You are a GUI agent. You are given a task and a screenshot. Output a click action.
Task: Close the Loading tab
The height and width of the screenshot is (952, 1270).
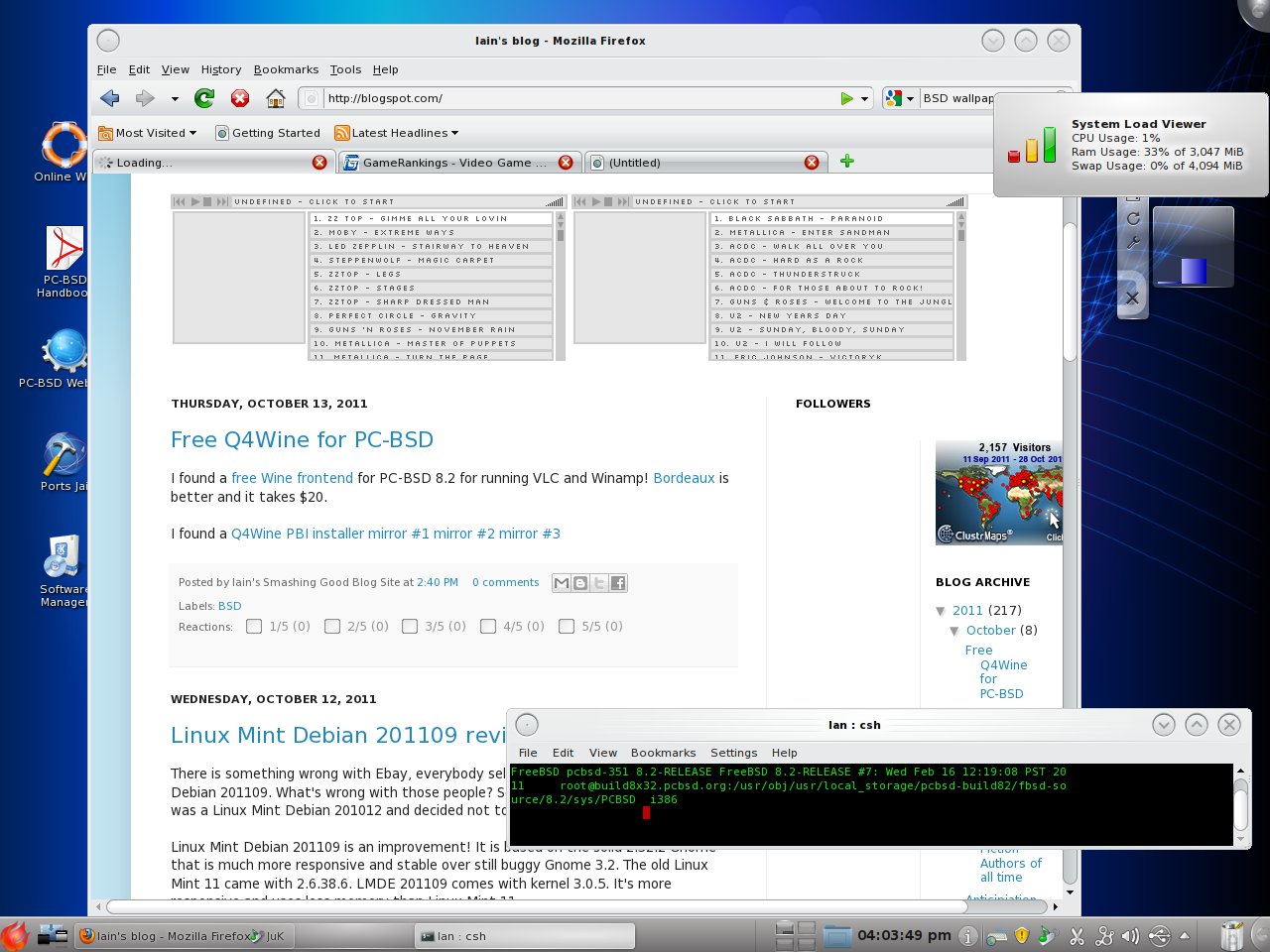pyautogui.click(x=319, y=163)
